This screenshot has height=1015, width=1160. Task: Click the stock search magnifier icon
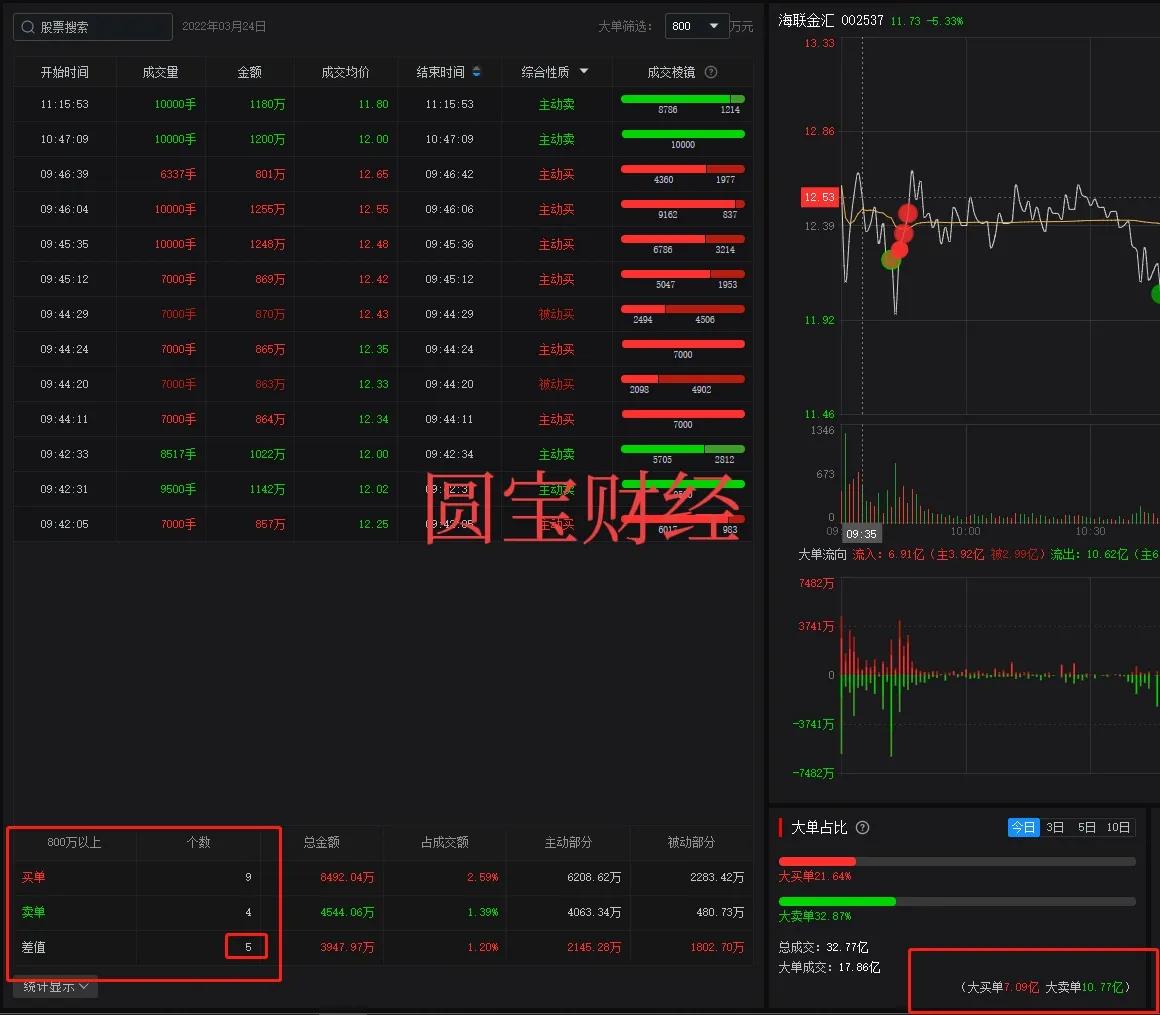27,27
